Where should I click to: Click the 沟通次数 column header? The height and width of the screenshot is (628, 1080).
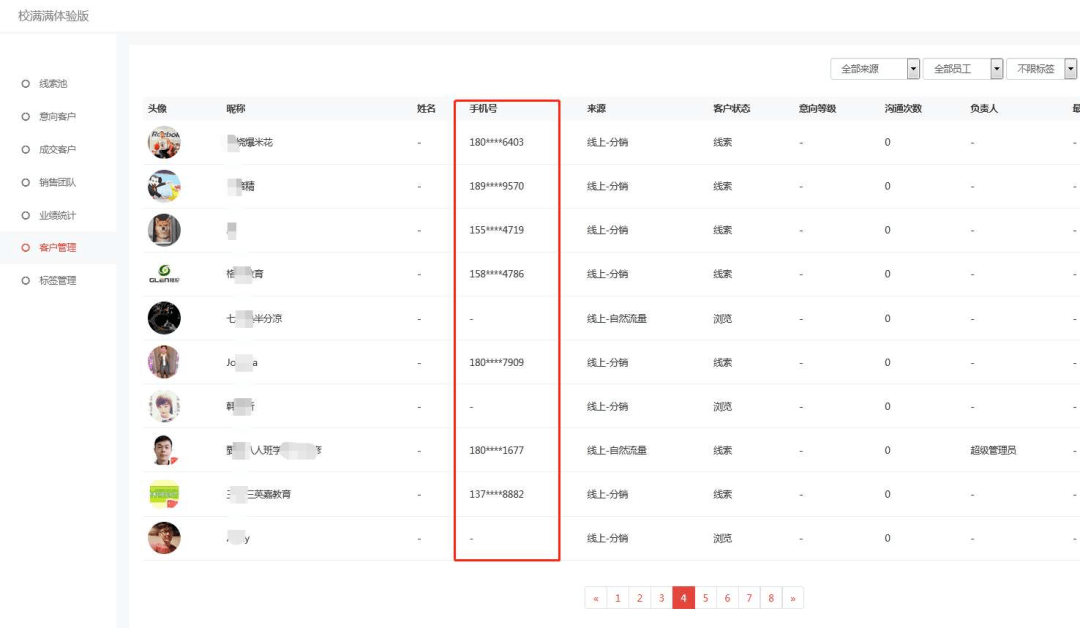[903, 109]
